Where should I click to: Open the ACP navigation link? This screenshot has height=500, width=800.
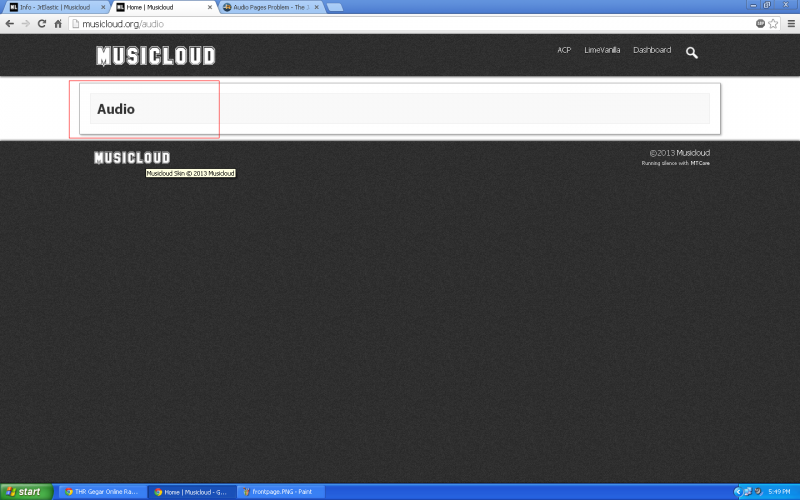tap(564, 50)
